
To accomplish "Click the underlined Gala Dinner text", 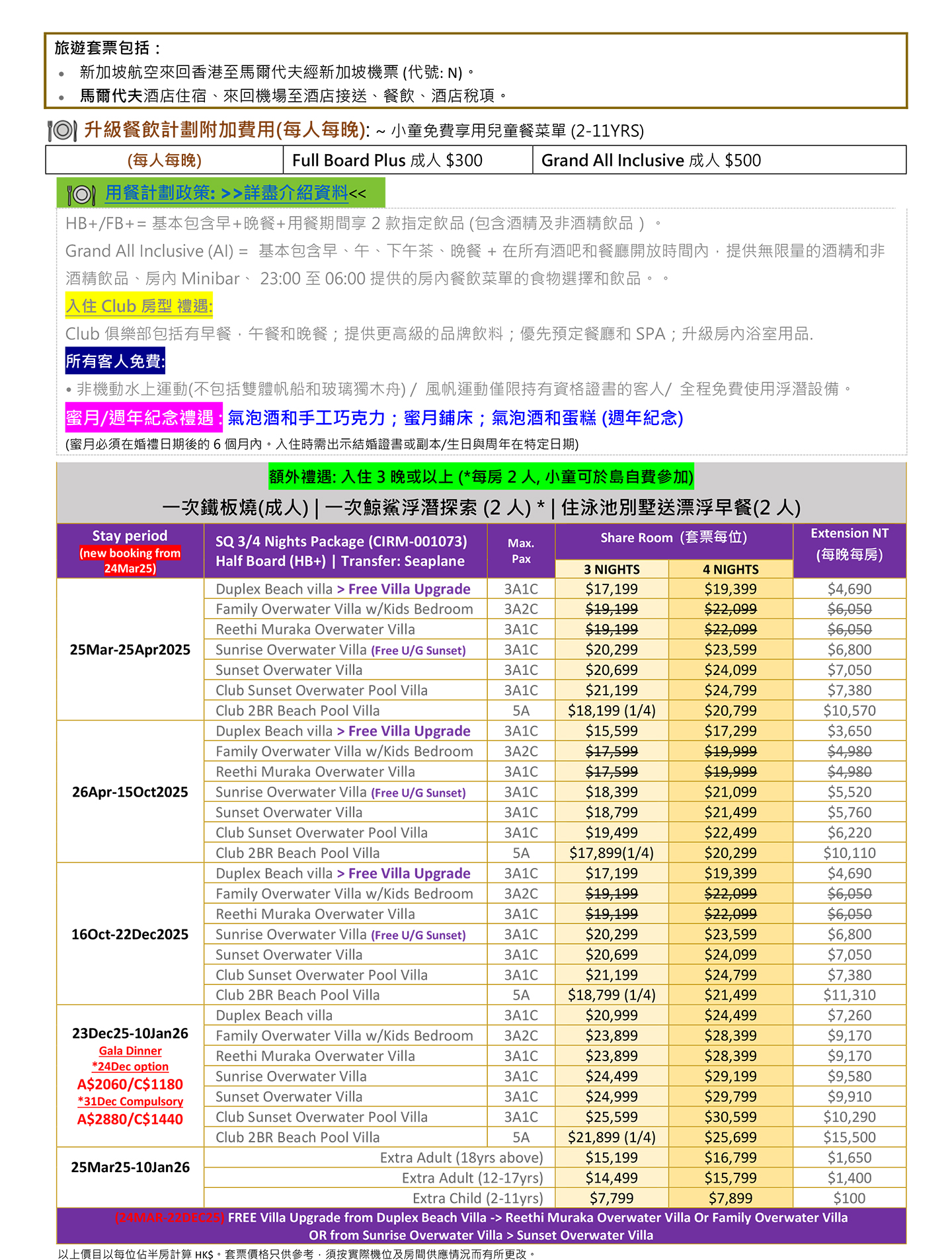I will tap(130, 1050).
